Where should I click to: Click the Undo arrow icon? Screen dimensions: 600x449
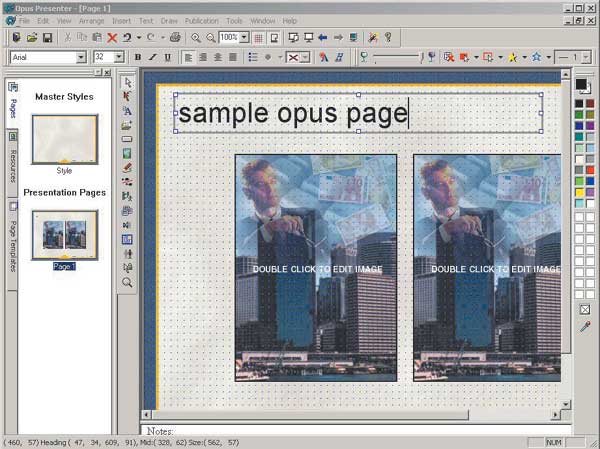point(127,38)
